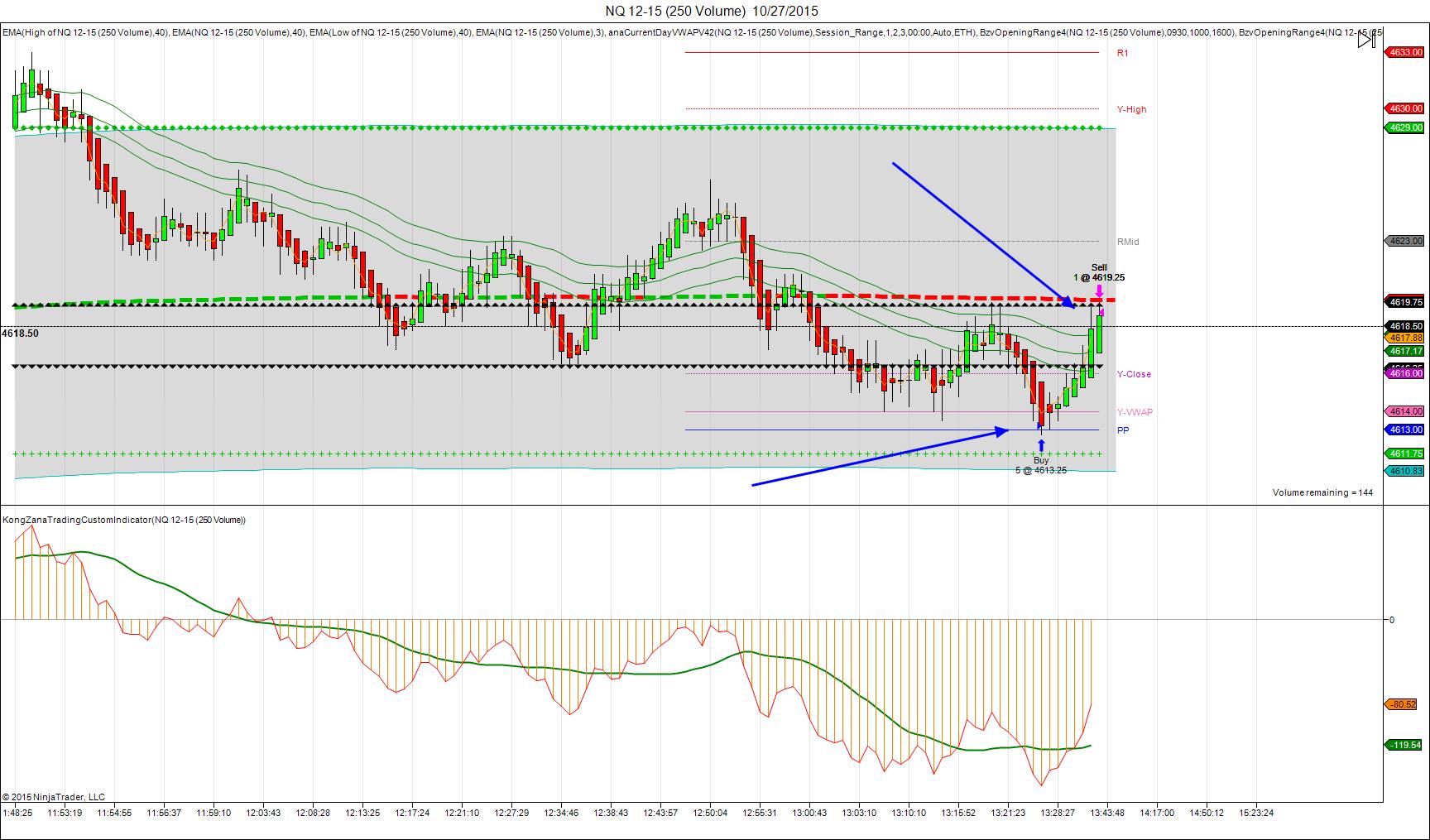Image resolution: width=1430 pixels, height=840 pixels.
Task: Select the Sell execution magenta arrow marker
Action: tap(1099, 292)
